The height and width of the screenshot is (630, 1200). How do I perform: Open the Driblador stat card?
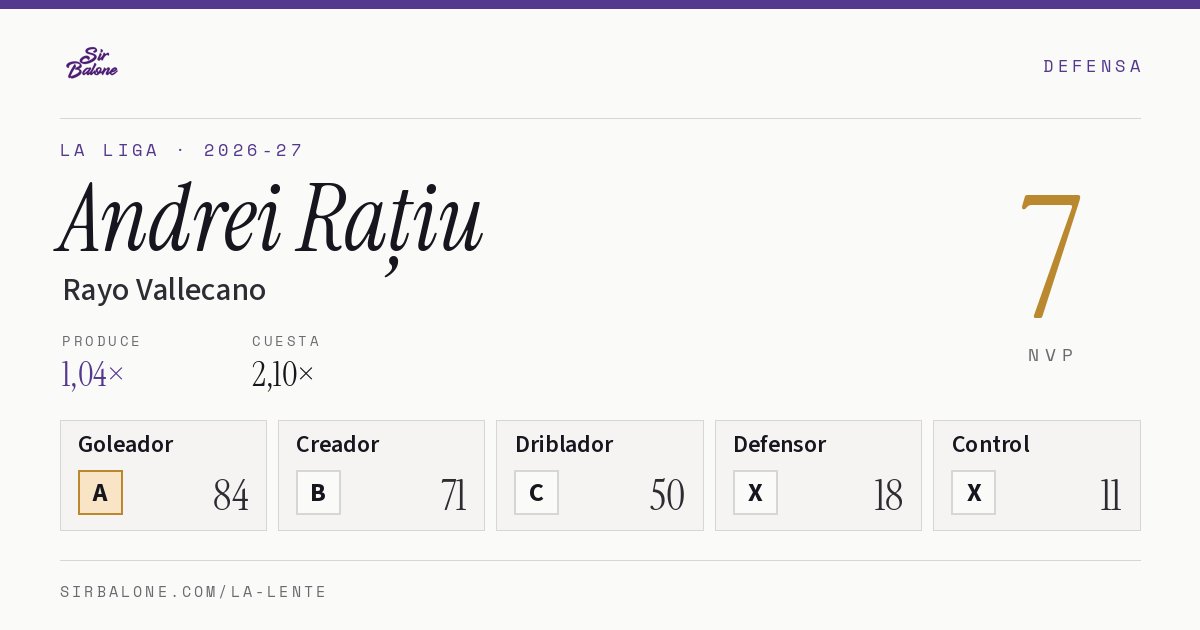(x=600, y=475)
